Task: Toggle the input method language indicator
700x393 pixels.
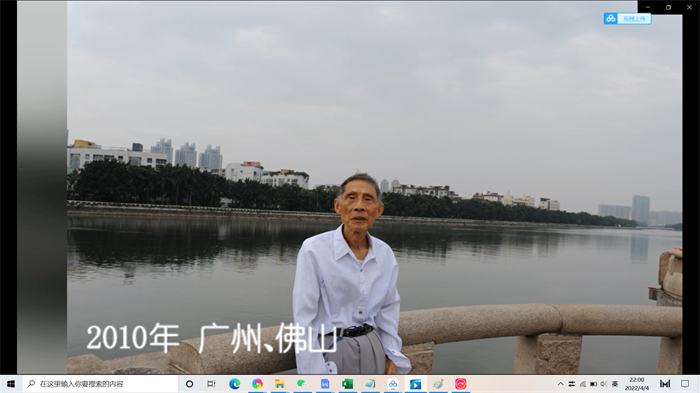Action: pos(615,384)
